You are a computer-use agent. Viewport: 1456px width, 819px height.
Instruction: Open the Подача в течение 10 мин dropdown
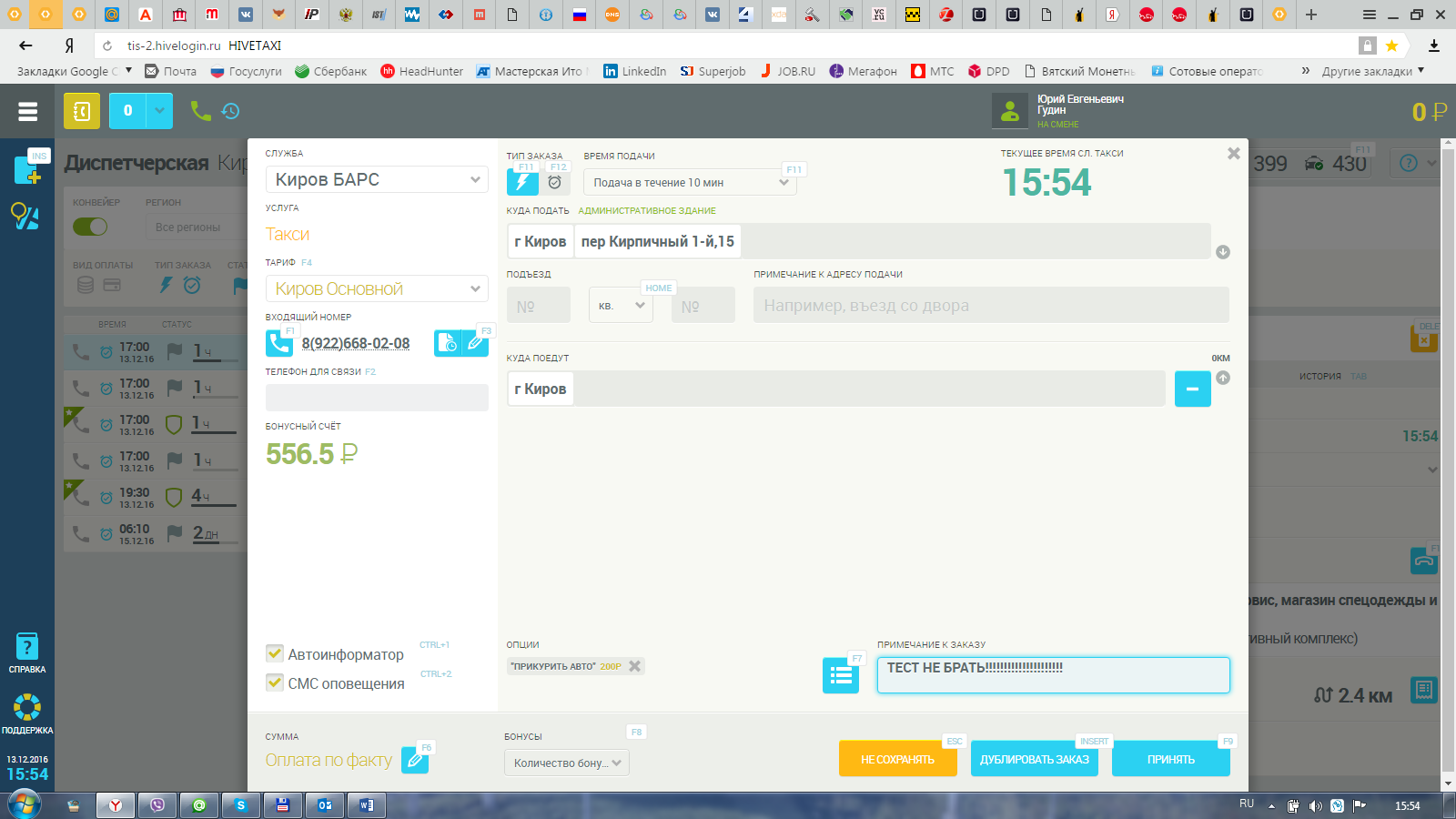click(x=690, y=182)
